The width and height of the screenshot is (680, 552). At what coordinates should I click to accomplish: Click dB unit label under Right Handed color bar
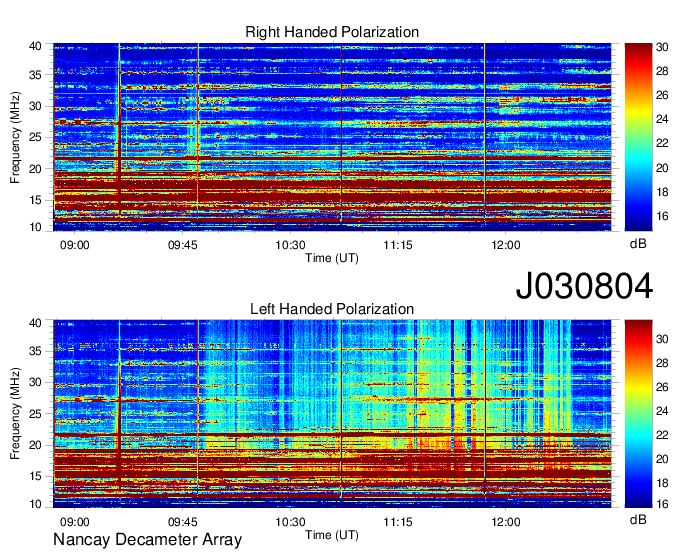(638, 244)
